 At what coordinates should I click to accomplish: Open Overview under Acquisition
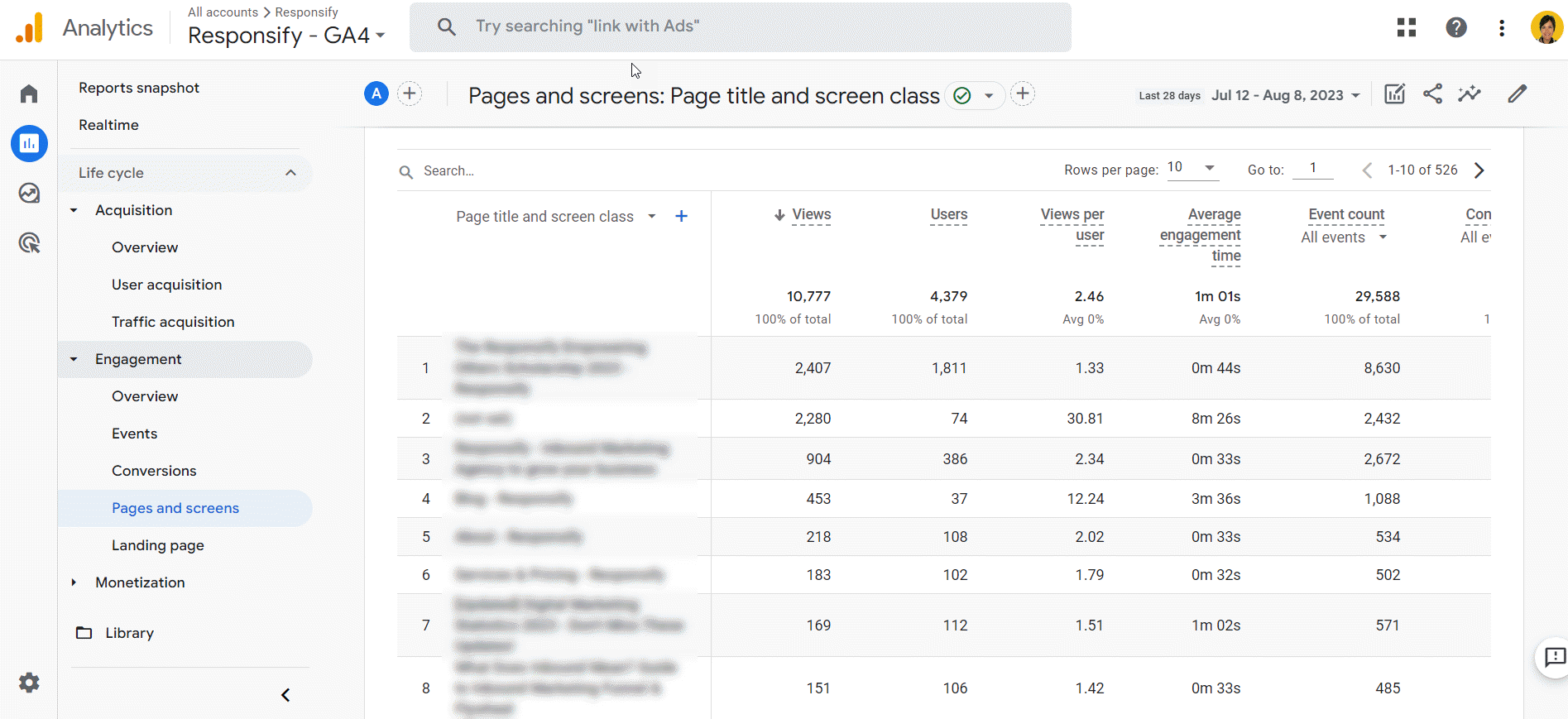(x=145, y=247)
